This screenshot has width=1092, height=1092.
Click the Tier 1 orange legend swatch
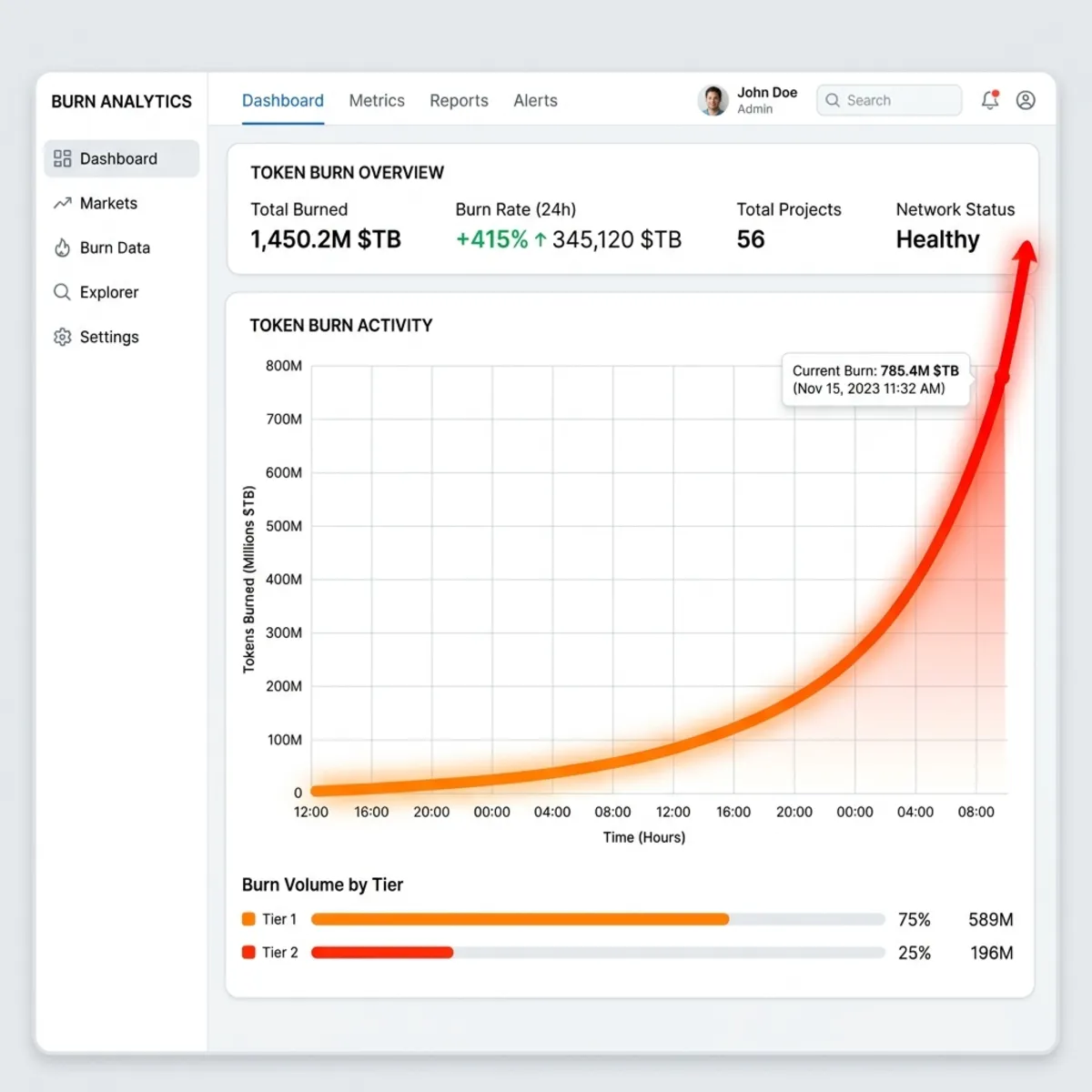click(x=248, y=919)
